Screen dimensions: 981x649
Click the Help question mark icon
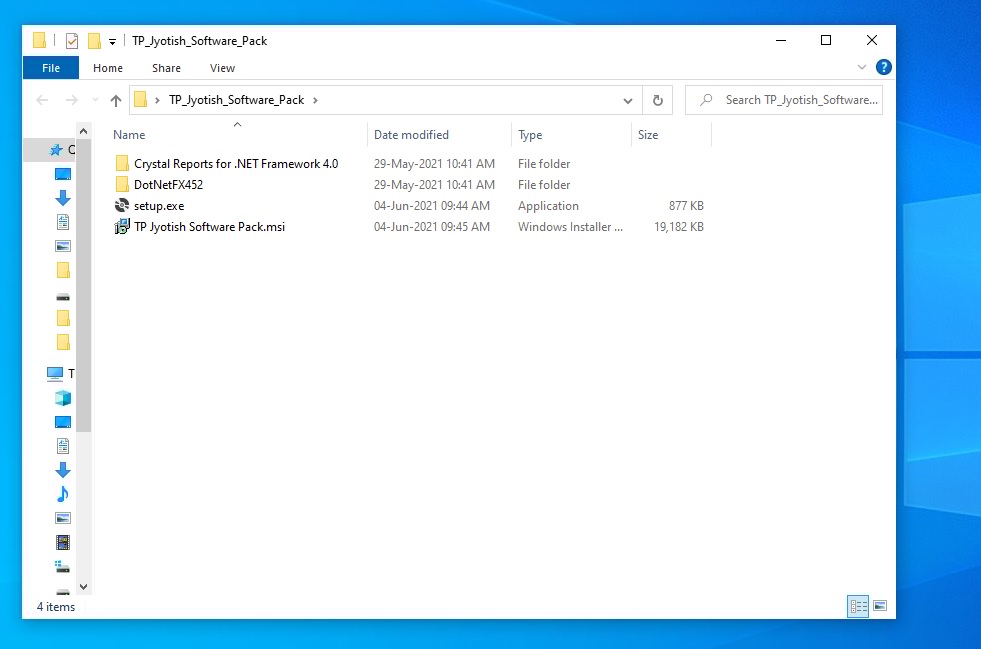883,67
